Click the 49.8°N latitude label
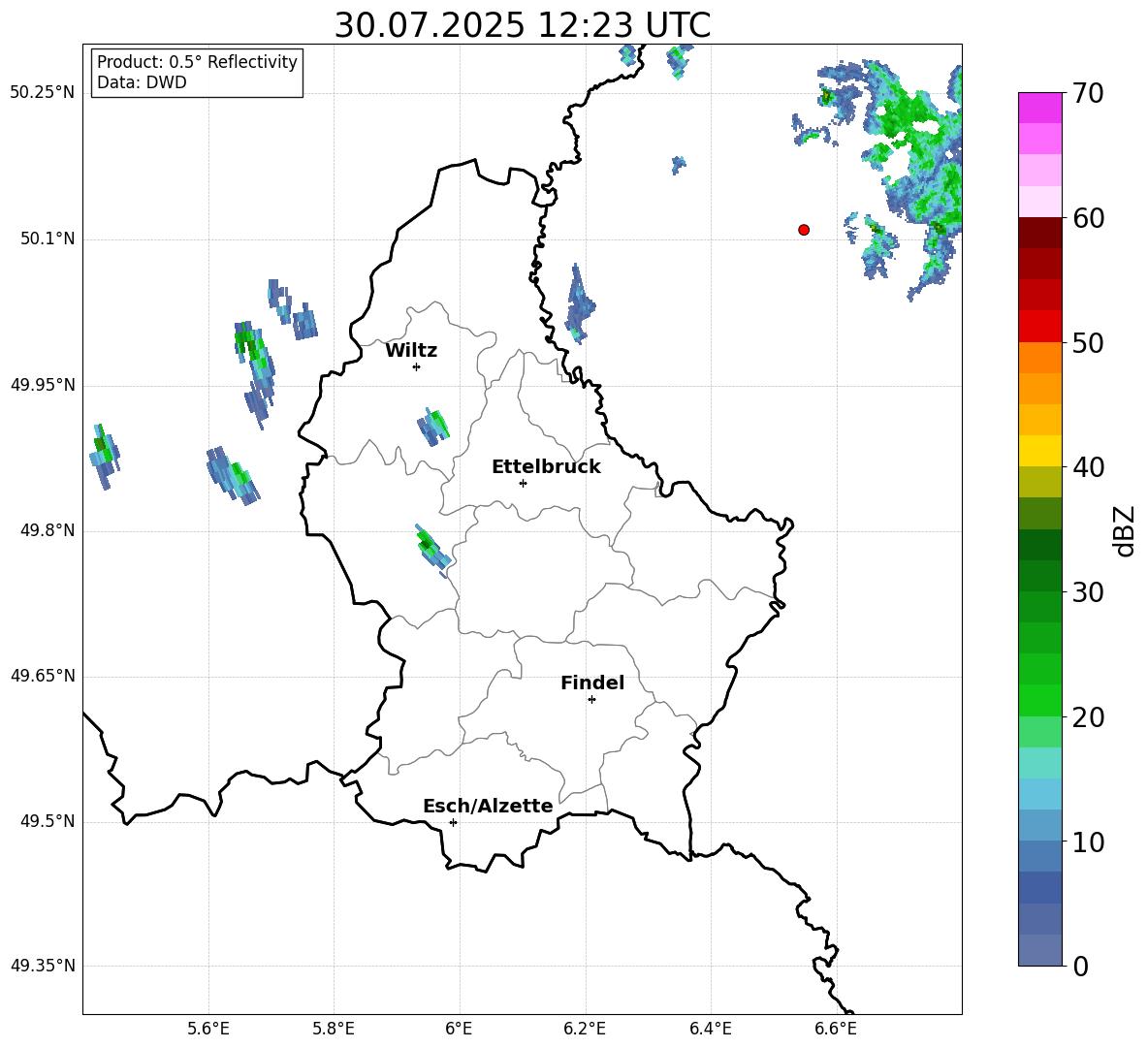This screenshot has height=1048, width=1148. click(47, 530)
